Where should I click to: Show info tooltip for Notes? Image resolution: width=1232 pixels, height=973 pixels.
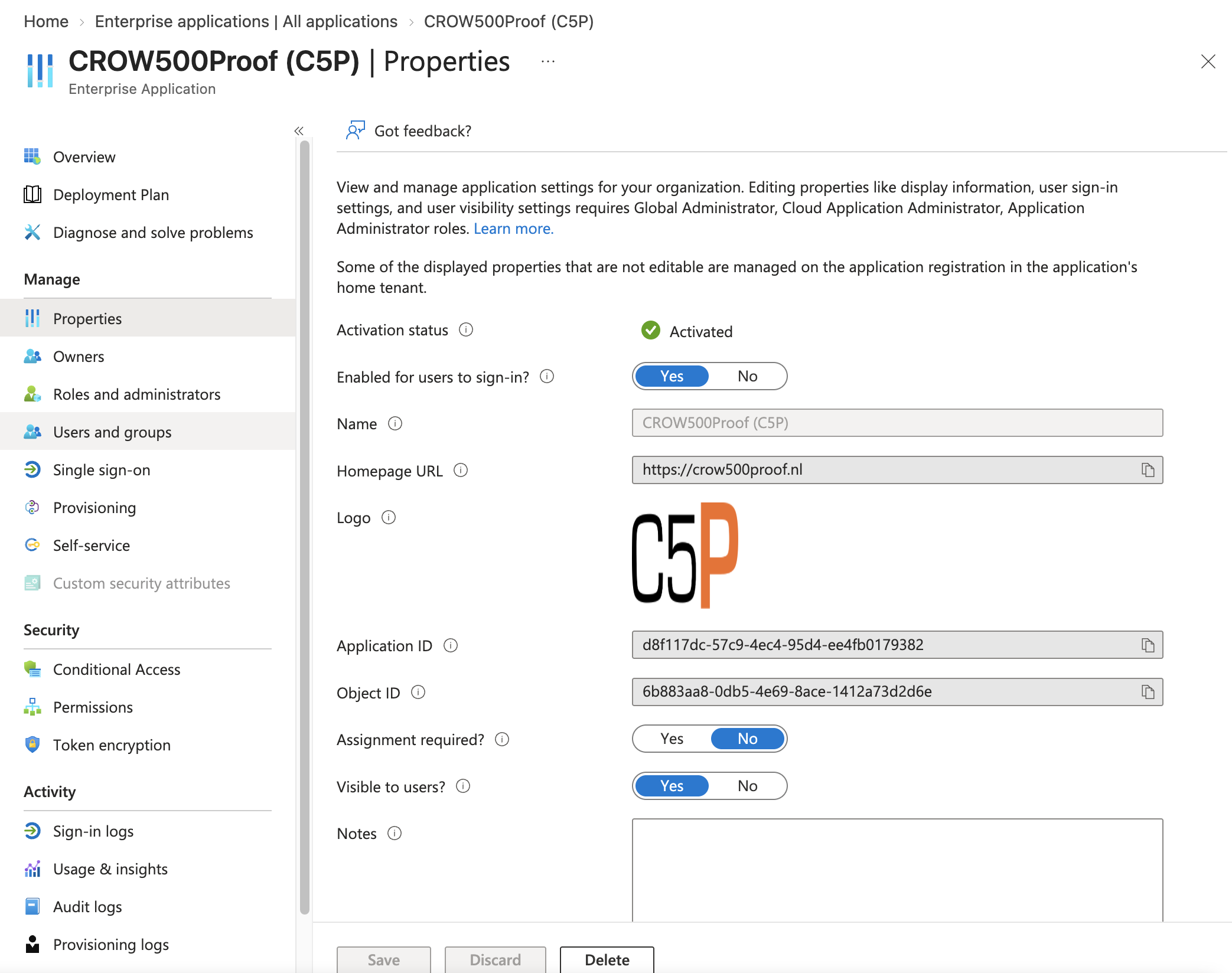tap(395, 833)
